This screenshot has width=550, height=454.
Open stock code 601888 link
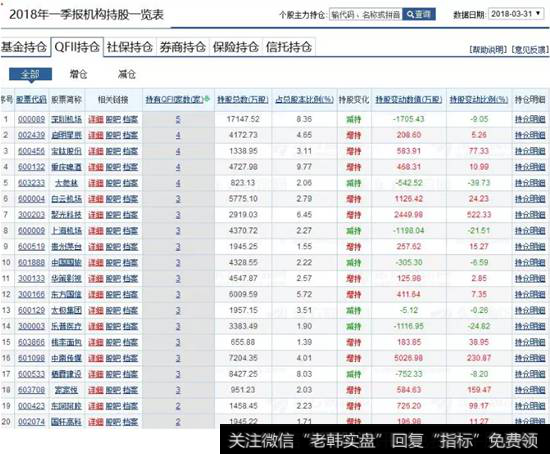pos(32,262)
